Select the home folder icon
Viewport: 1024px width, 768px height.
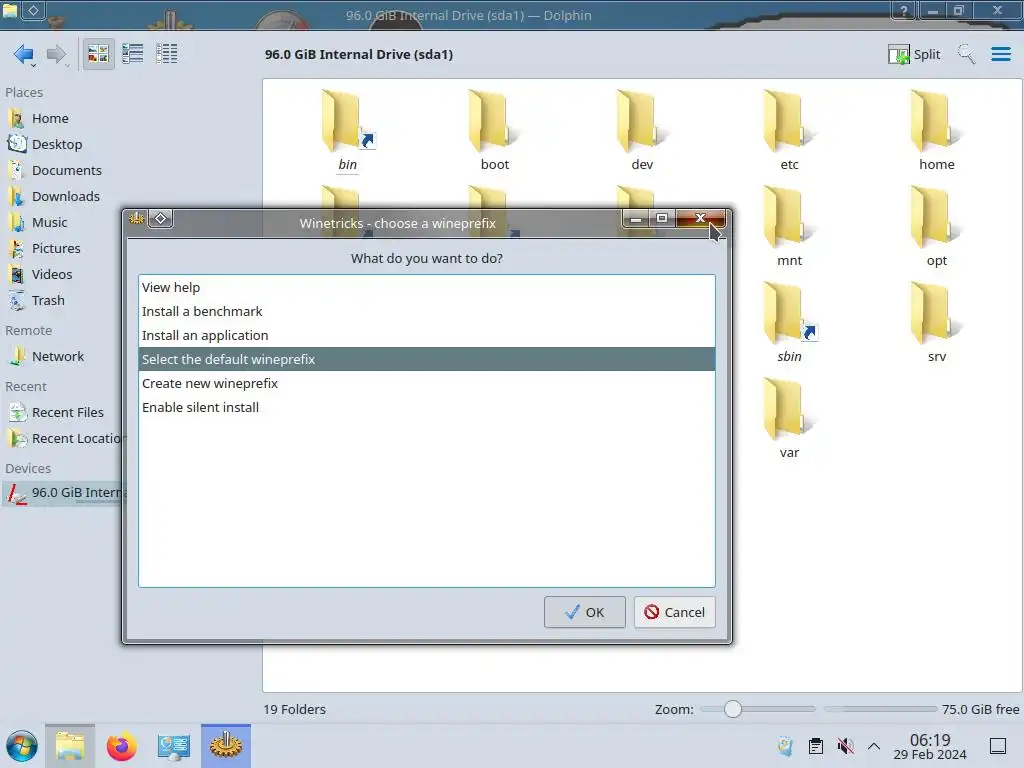(936, 122)
